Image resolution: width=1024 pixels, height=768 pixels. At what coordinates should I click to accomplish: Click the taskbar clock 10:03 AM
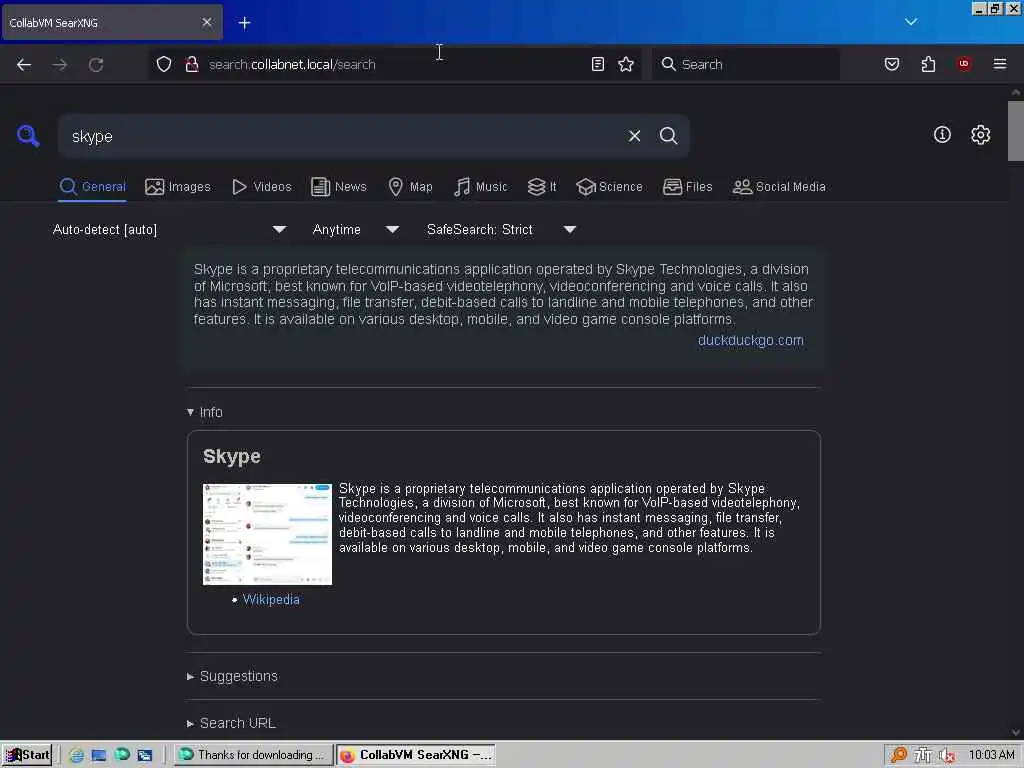click(991, 755)
